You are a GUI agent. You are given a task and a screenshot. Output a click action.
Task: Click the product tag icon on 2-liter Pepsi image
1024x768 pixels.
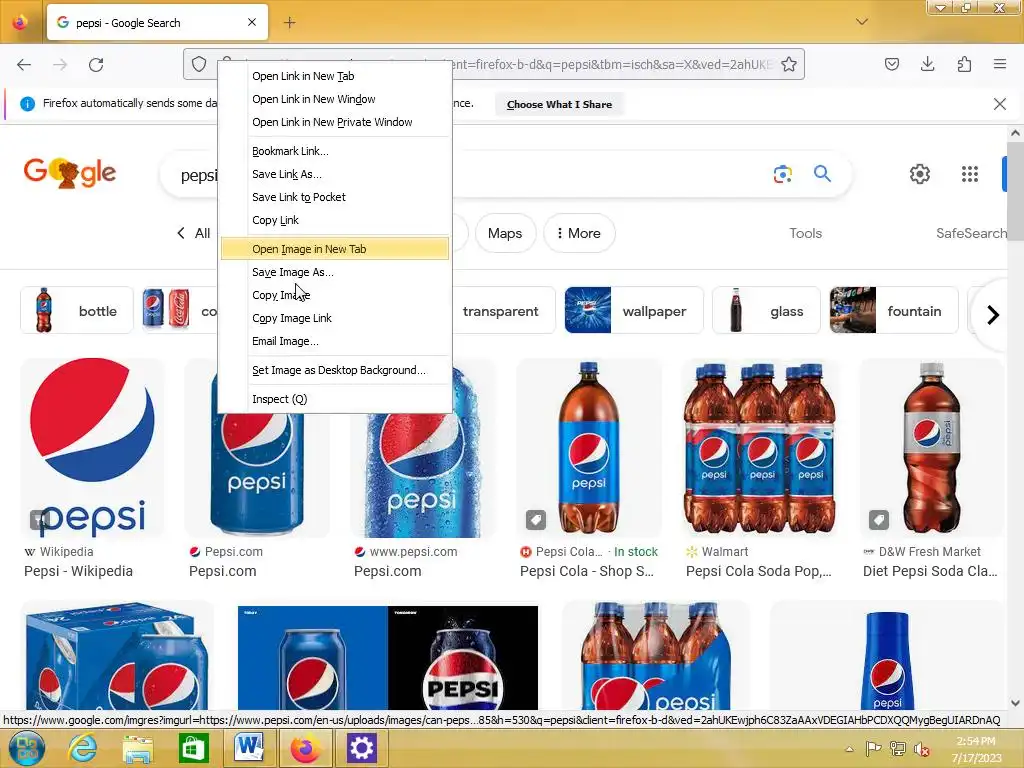tap(536, 520)
